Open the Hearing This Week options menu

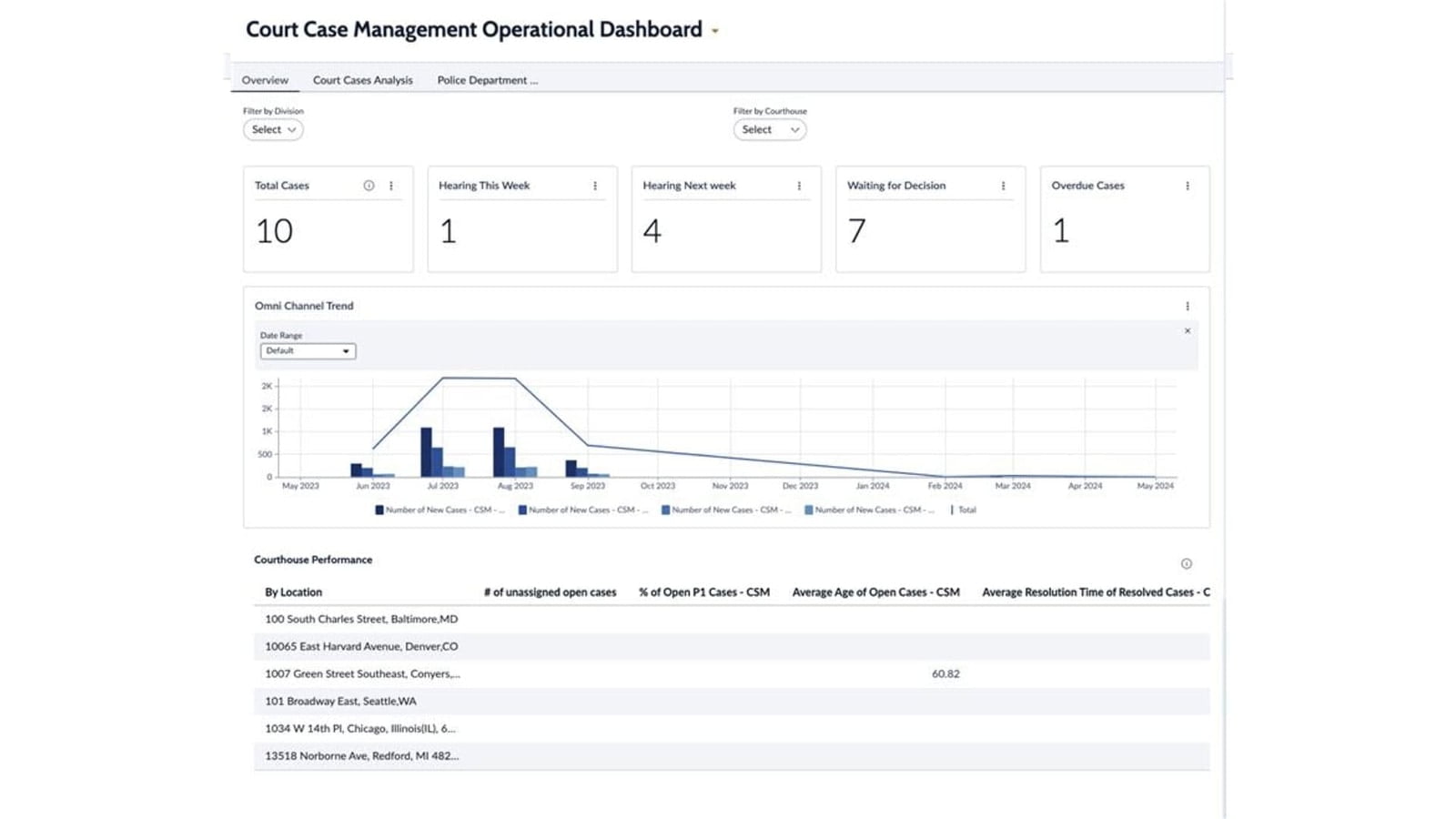coord(595,186)
